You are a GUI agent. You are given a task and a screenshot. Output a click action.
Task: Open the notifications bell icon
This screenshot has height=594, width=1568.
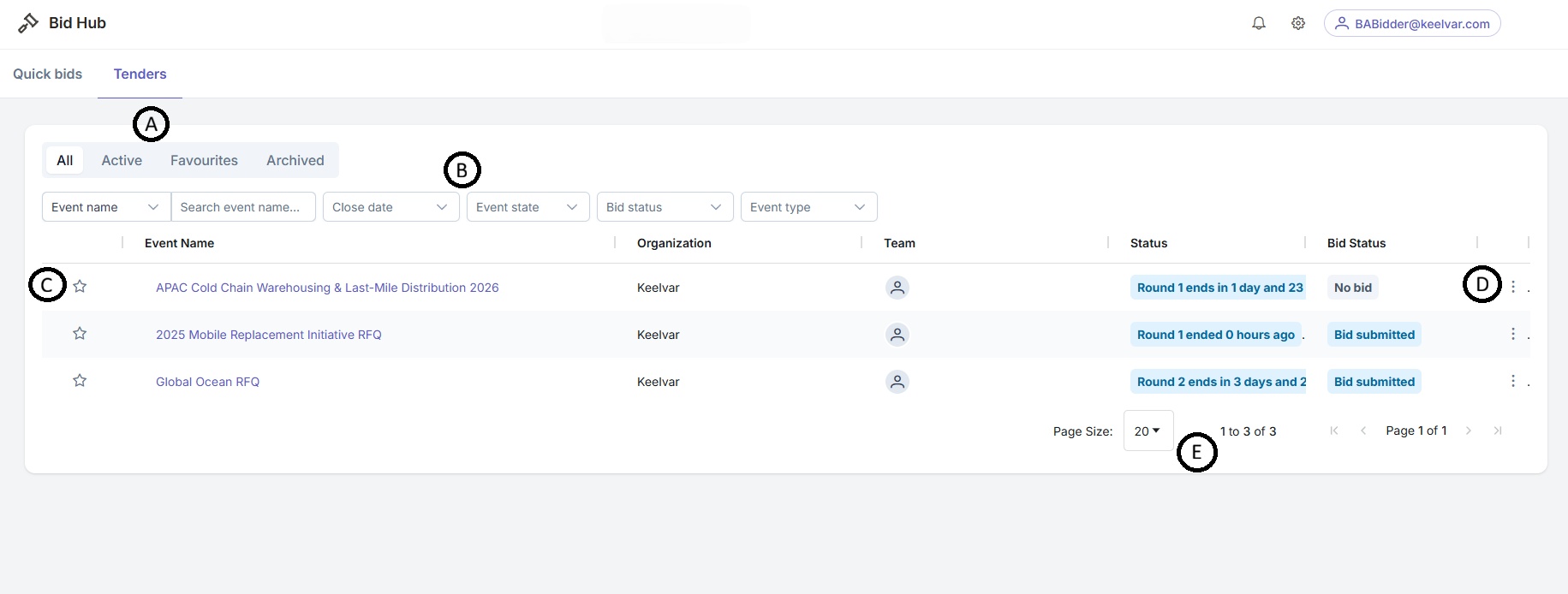[x=1259, y=24]
